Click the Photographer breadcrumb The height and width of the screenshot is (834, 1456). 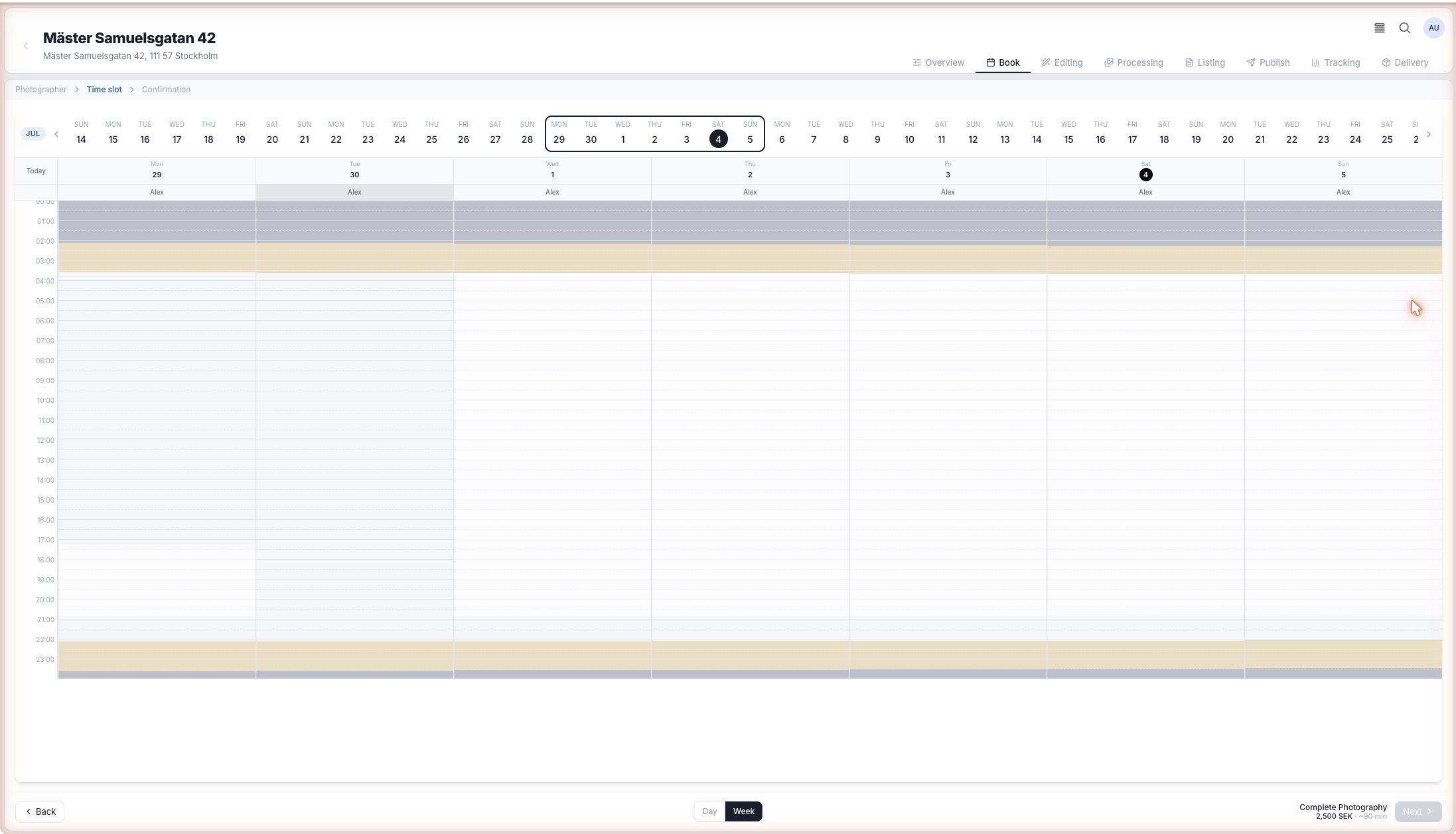coord(41,90)
